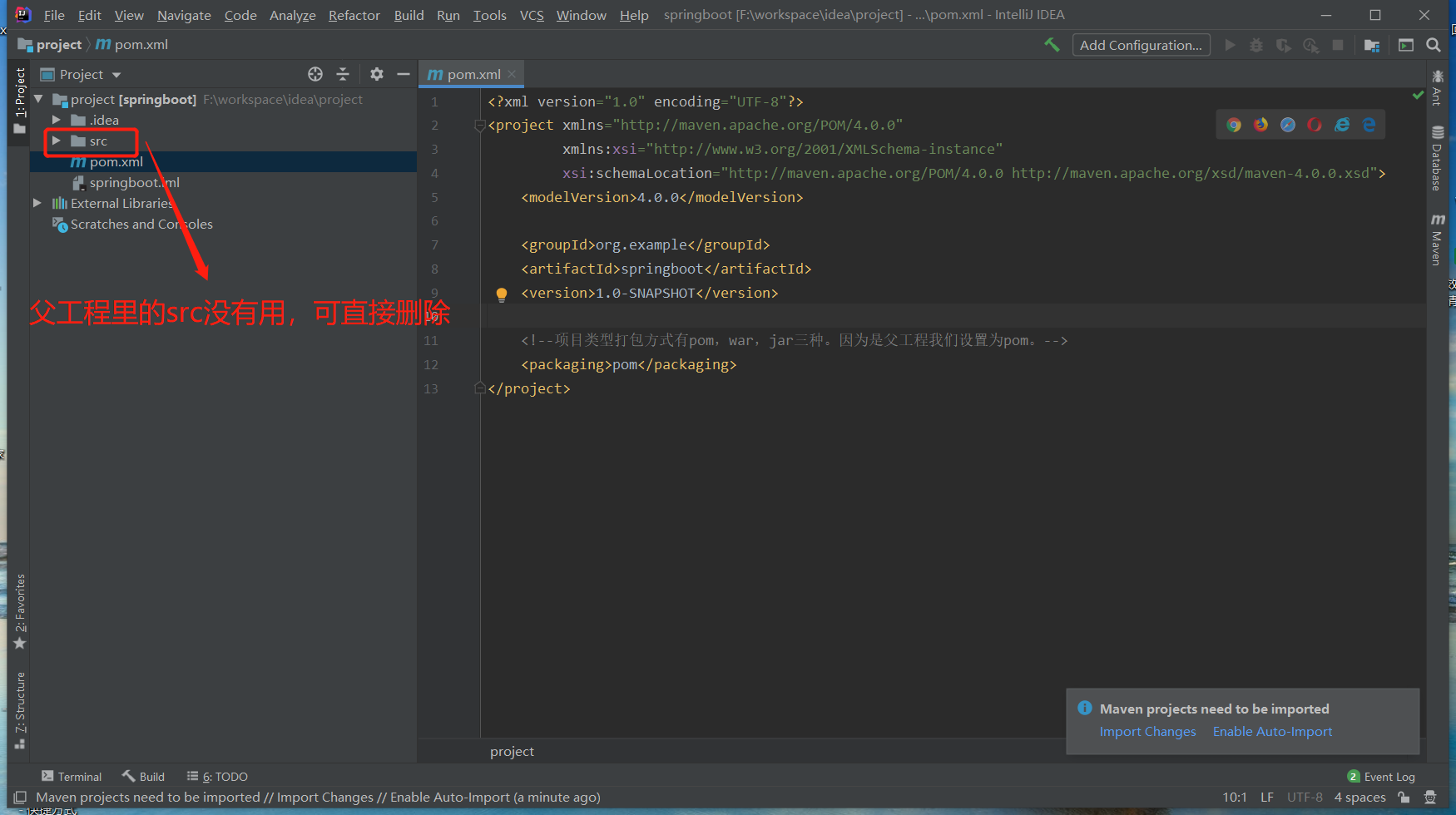Fold the project tag at line 2
Image resolution: width=1456 pixels, height=815 pixels.
click(x=479, y=126)
